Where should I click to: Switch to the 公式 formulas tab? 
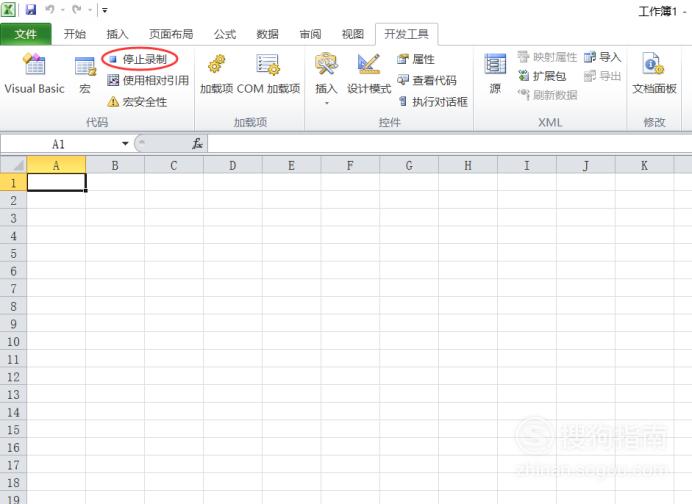[x=225, y=34]
